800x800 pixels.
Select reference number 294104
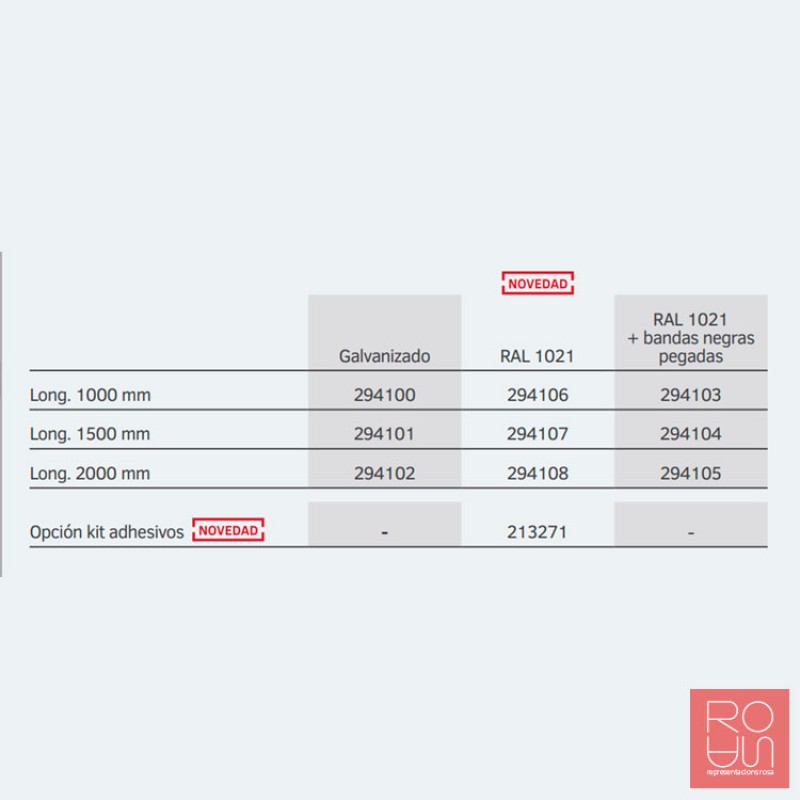[x=690, y=434]
